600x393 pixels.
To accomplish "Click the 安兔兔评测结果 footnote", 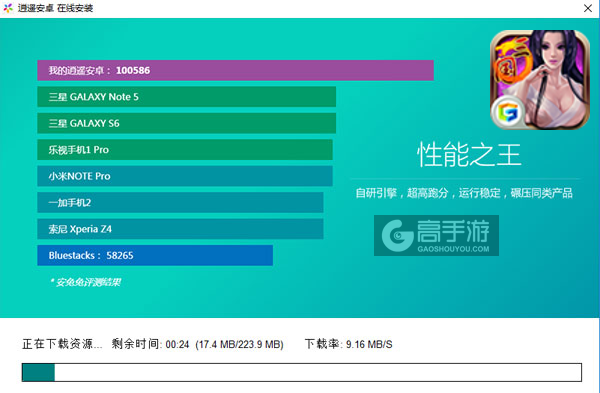I will click(85, 282).
